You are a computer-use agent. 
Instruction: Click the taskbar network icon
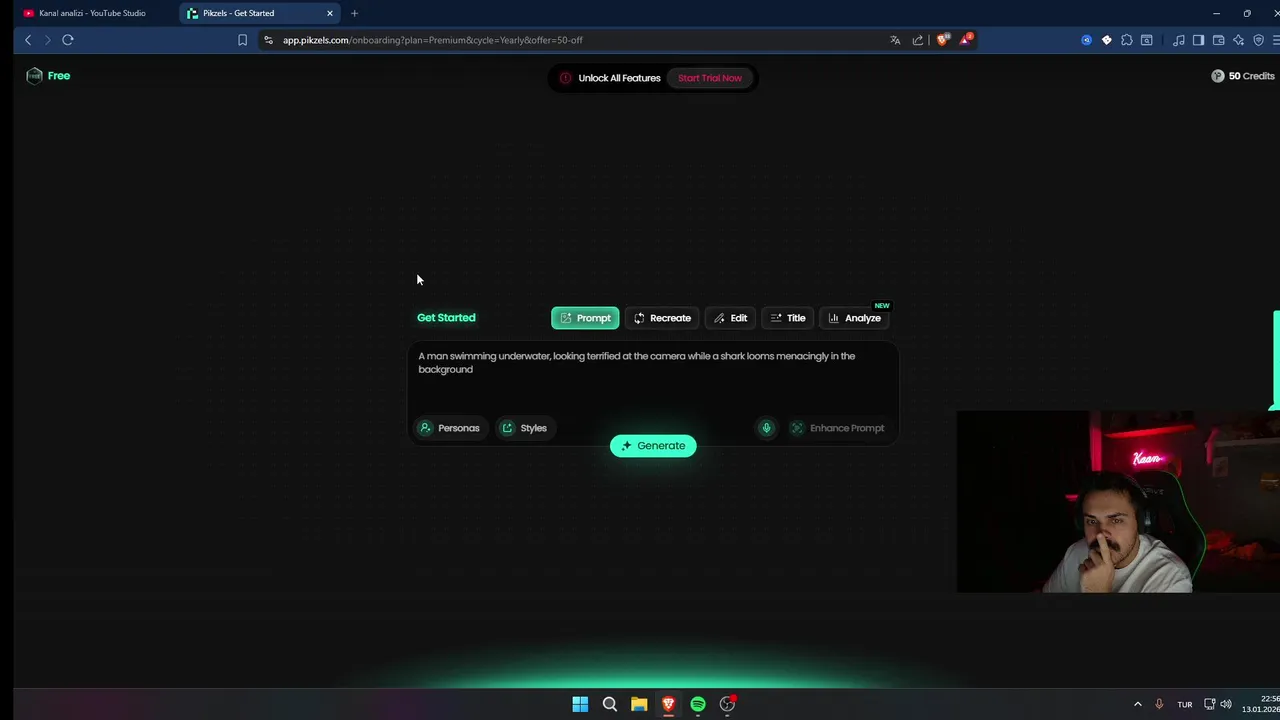pyautogui.click(x=1209, y=704)
